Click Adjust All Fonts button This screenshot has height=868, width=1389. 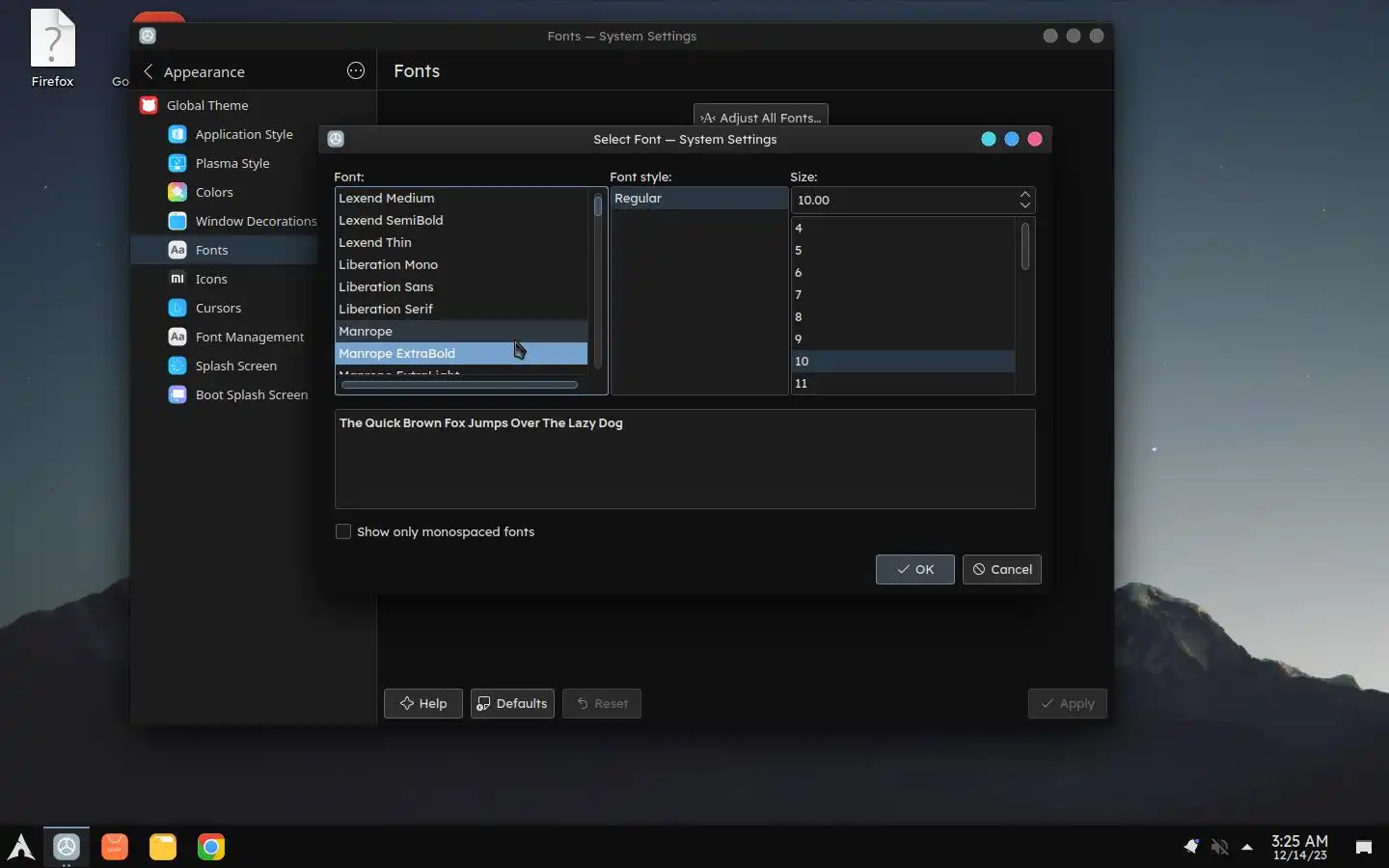[760, 118]
